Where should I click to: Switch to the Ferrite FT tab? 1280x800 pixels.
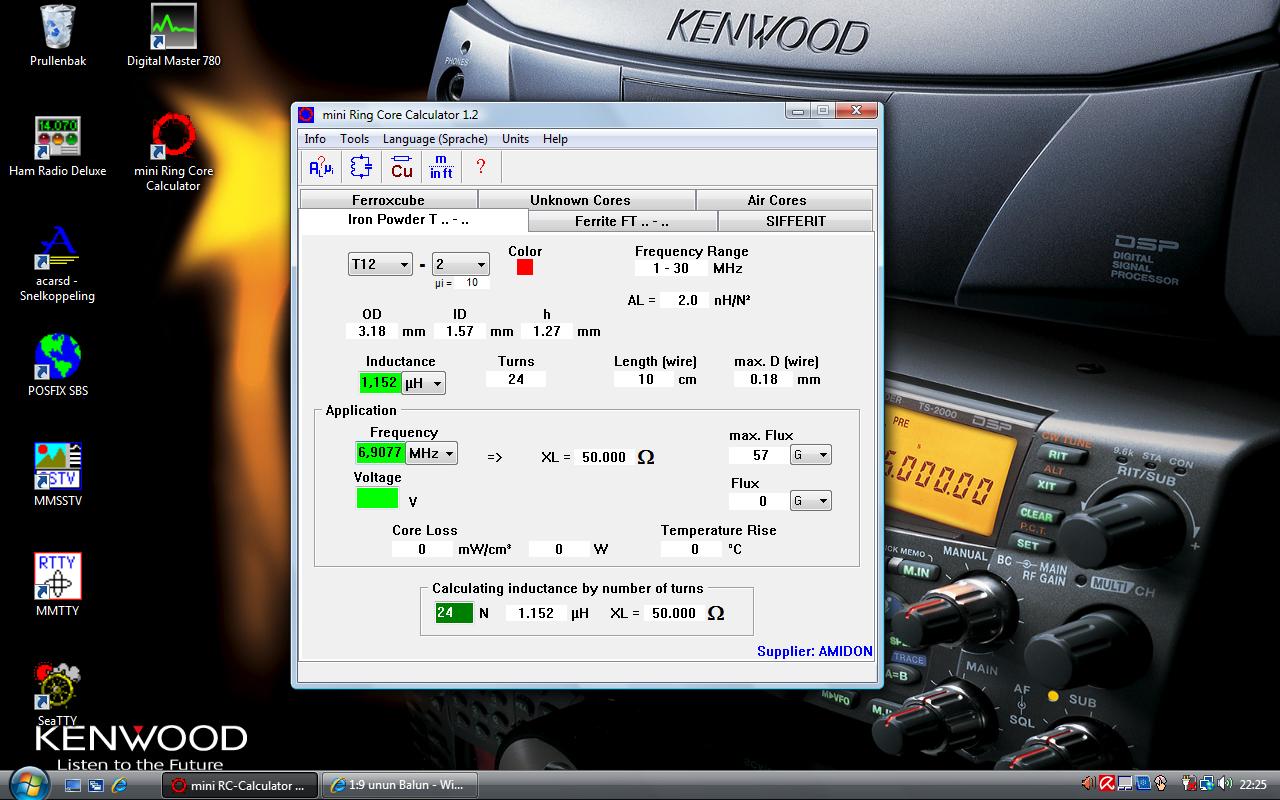621,221
